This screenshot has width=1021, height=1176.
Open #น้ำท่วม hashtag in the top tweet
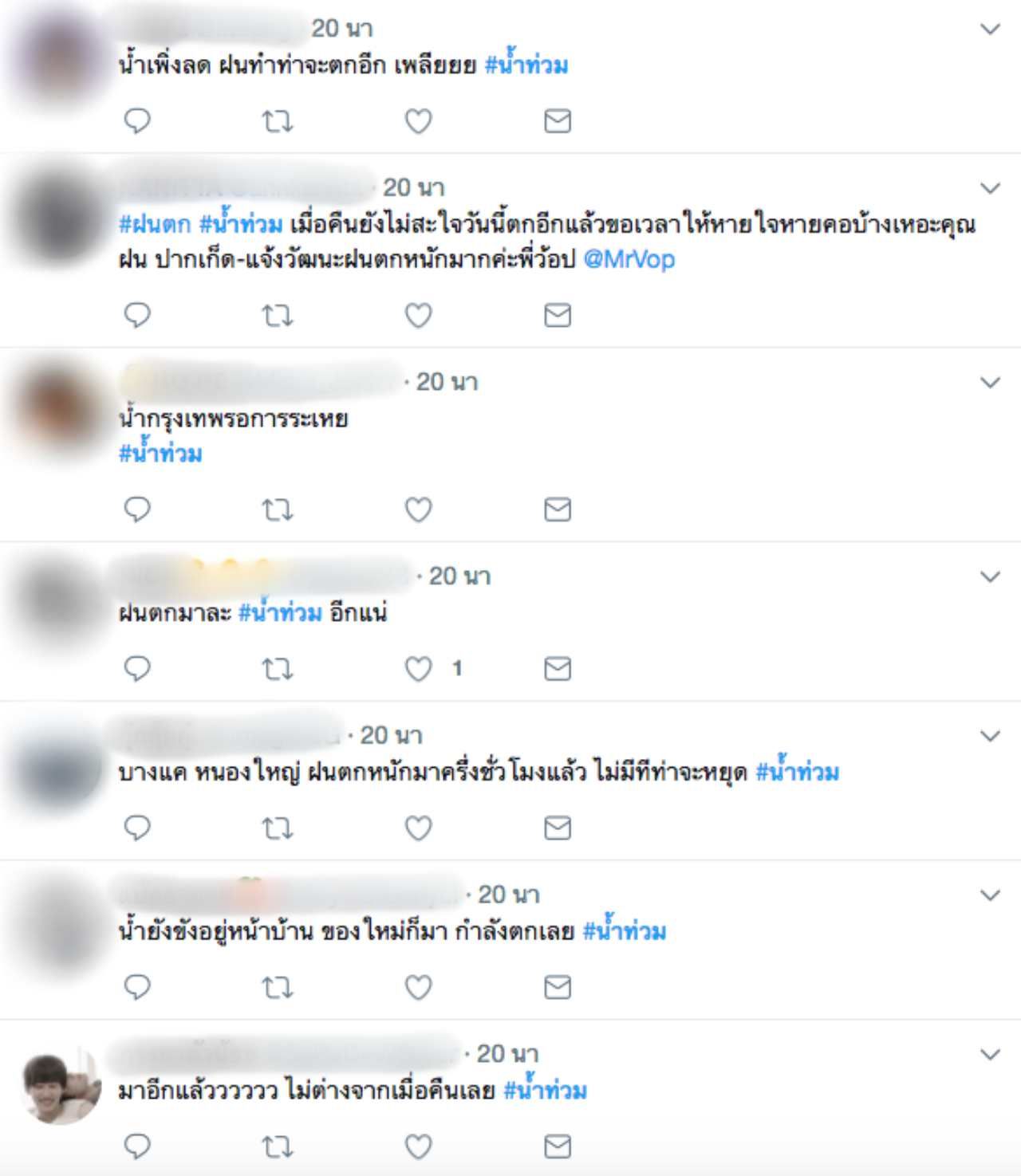[x=526, y=64]
